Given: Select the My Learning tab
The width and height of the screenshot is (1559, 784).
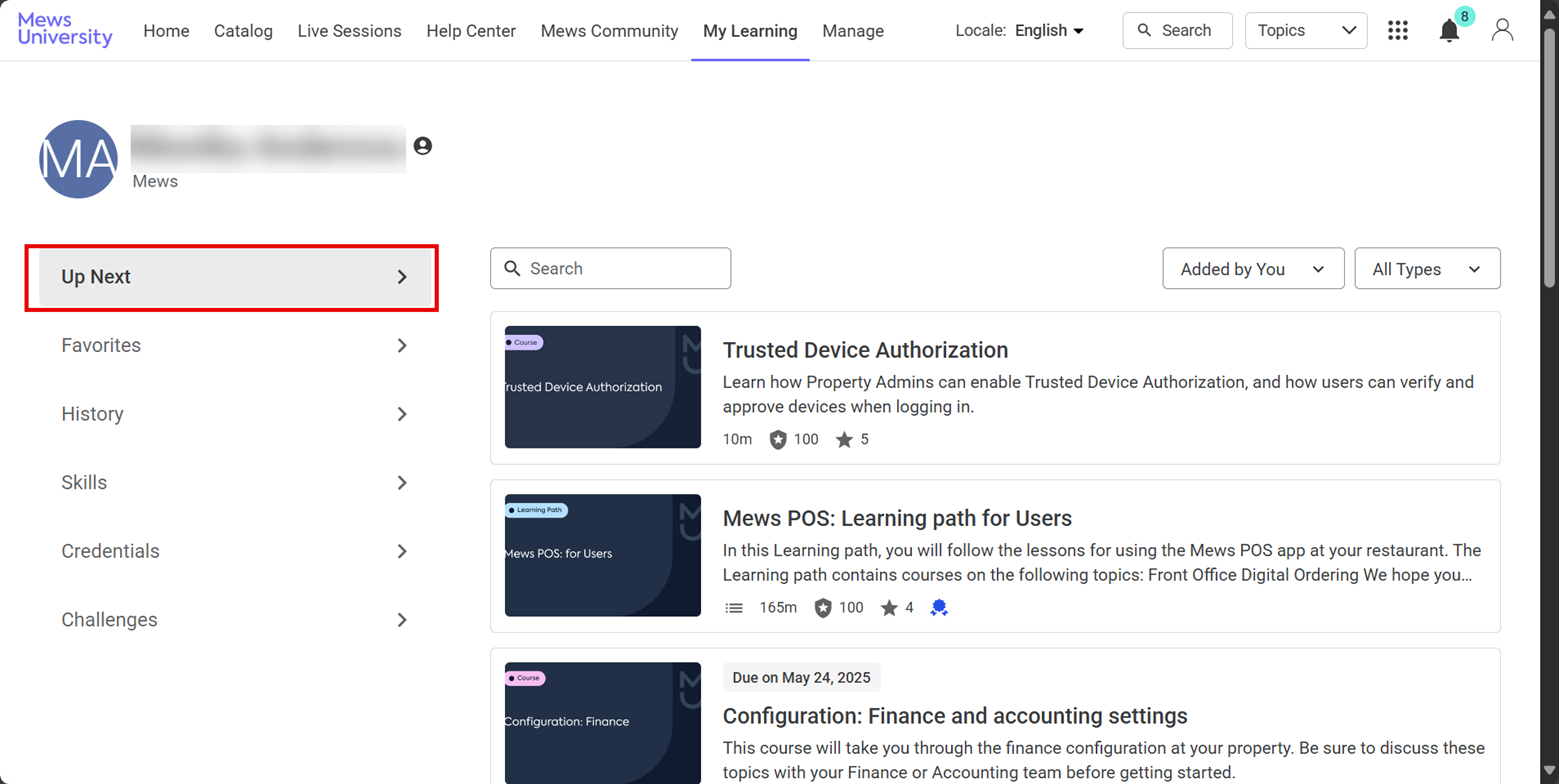Looking at the screenshot, I should click(x=750, y=31).
